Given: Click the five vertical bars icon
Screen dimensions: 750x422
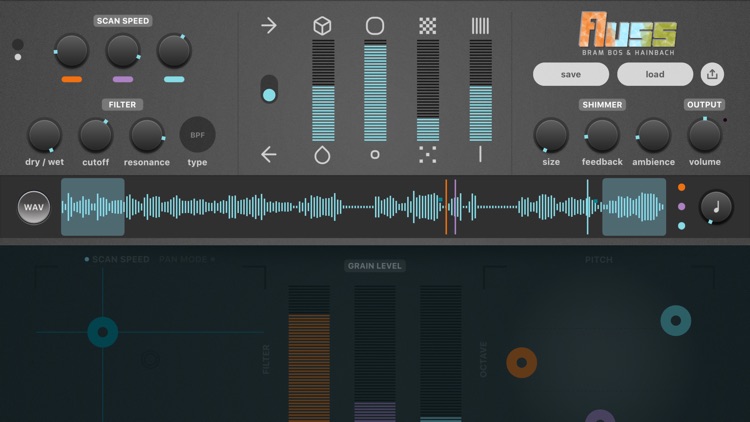Looking at the screenshot, I should [x=480, y=26].
